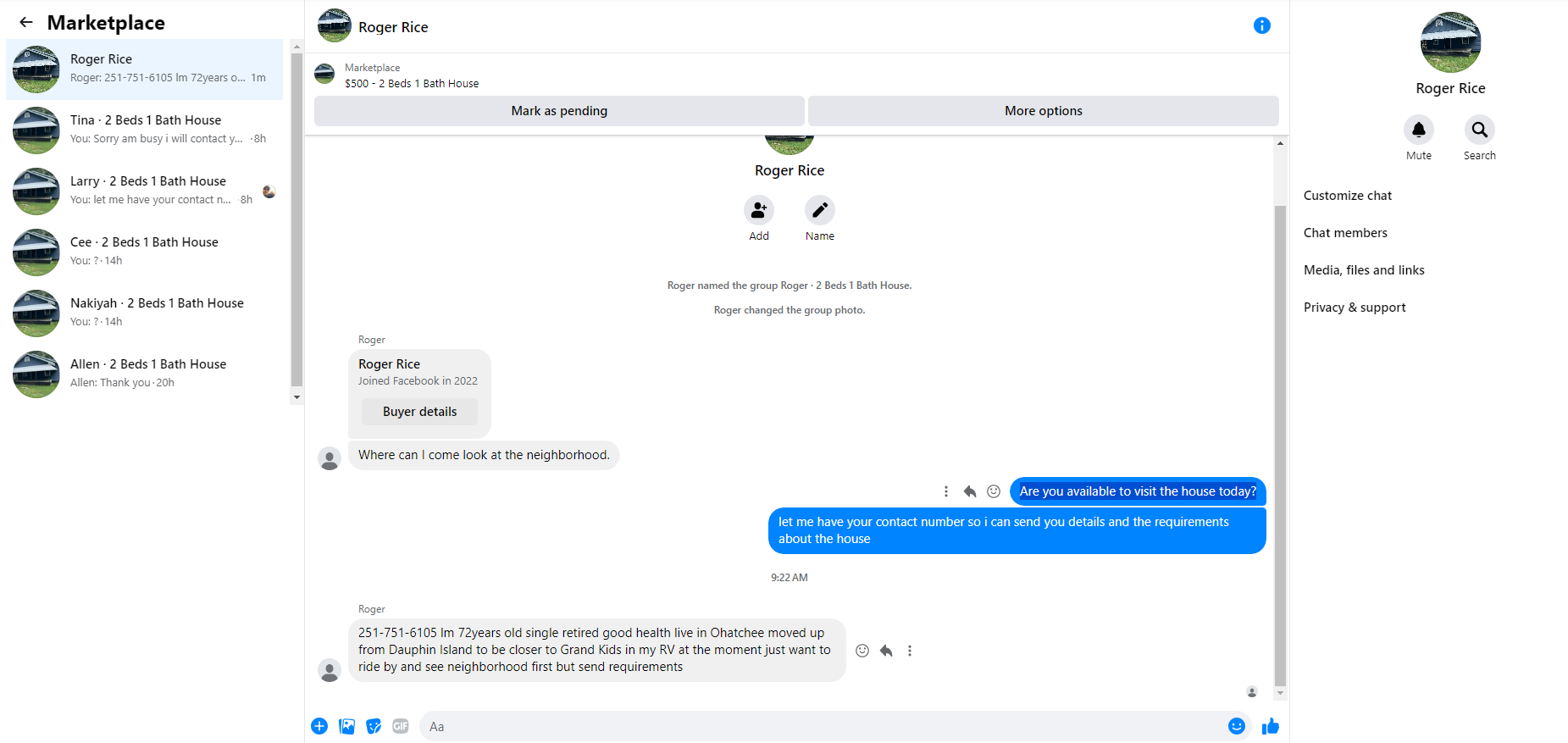Viewport: 1568px width, 743px height.
Task: Open Buyer details for Roger Rice
Action: tap(419, 412)
